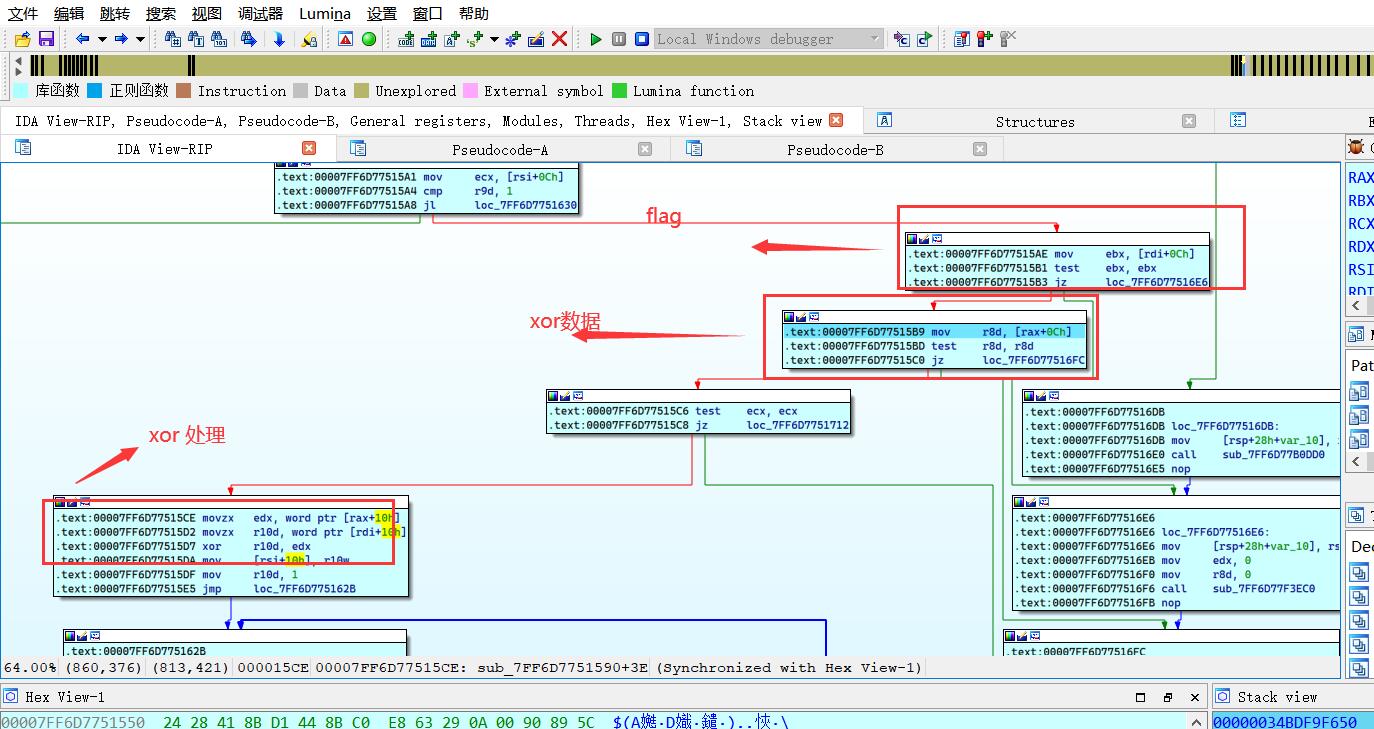Viewport: 1374px width, 729px height.
Task: Open the Lumina menu
Action: tap(325, 13)
